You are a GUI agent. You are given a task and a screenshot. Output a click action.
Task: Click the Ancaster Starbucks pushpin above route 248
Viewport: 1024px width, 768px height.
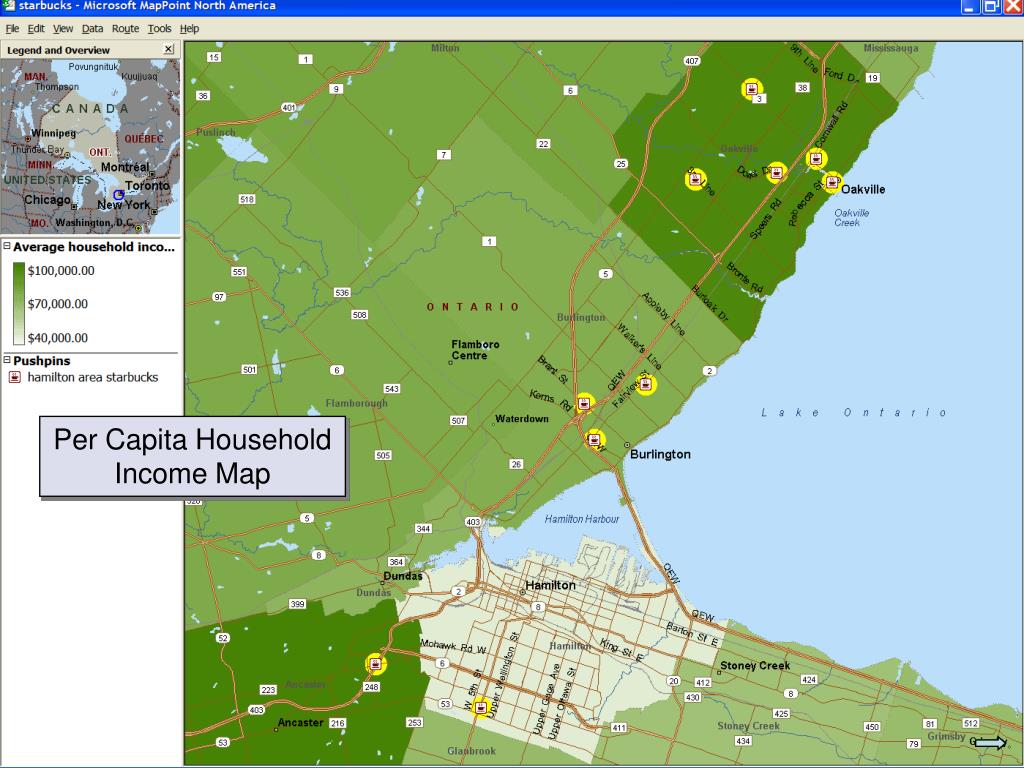[376, 664]
